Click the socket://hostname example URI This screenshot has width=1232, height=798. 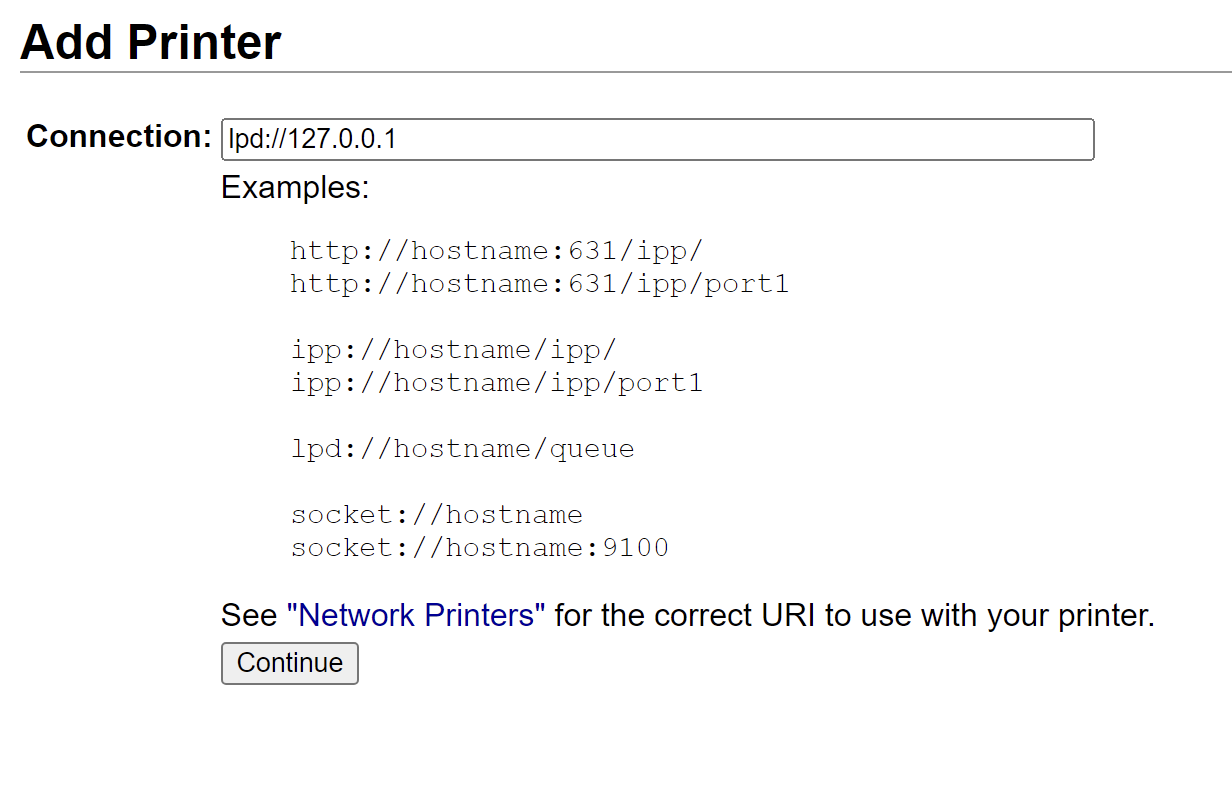click(436, 514)
